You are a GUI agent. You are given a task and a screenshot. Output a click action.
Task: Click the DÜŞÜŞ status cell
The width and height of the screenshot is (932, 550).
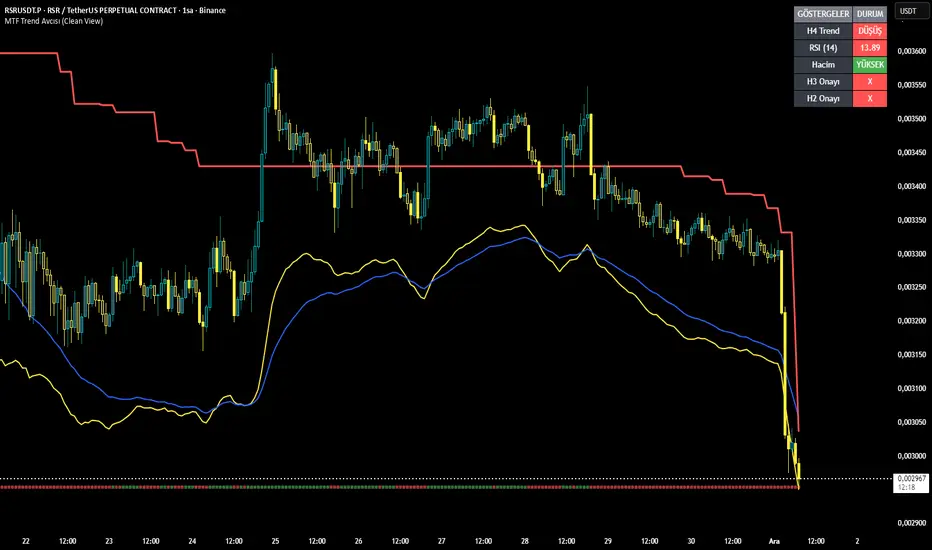click(870, 31)
